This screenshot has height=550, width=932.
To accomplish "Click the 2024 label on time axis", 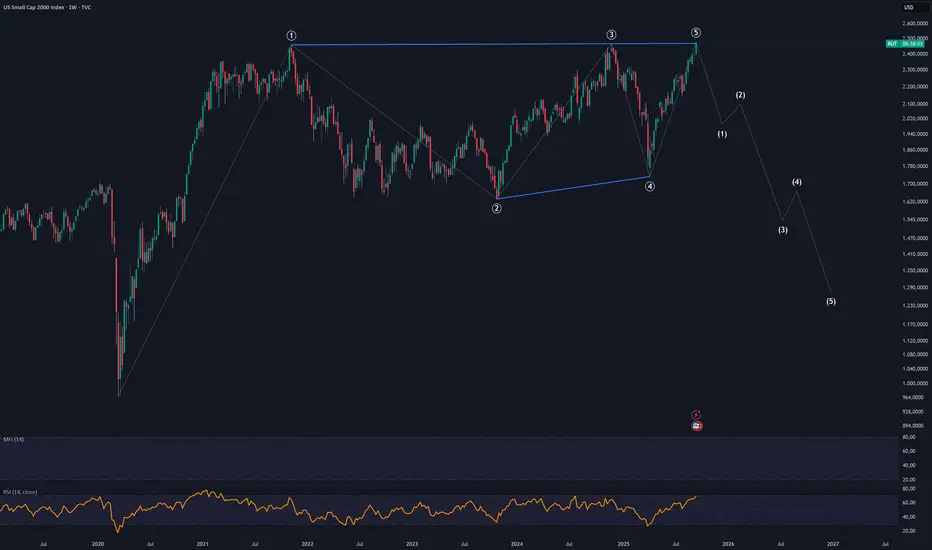I will [517, 543].
